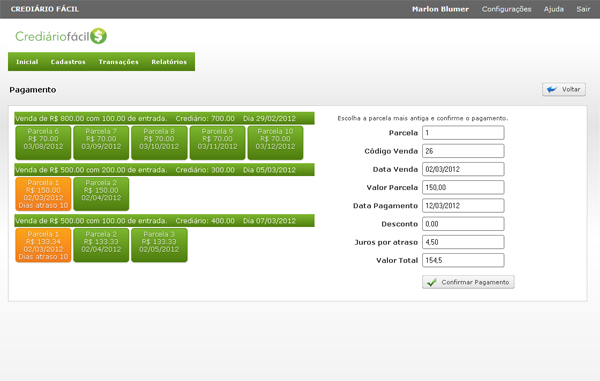Select Parcela 10 due 03/12/2012

pos(276,143)
